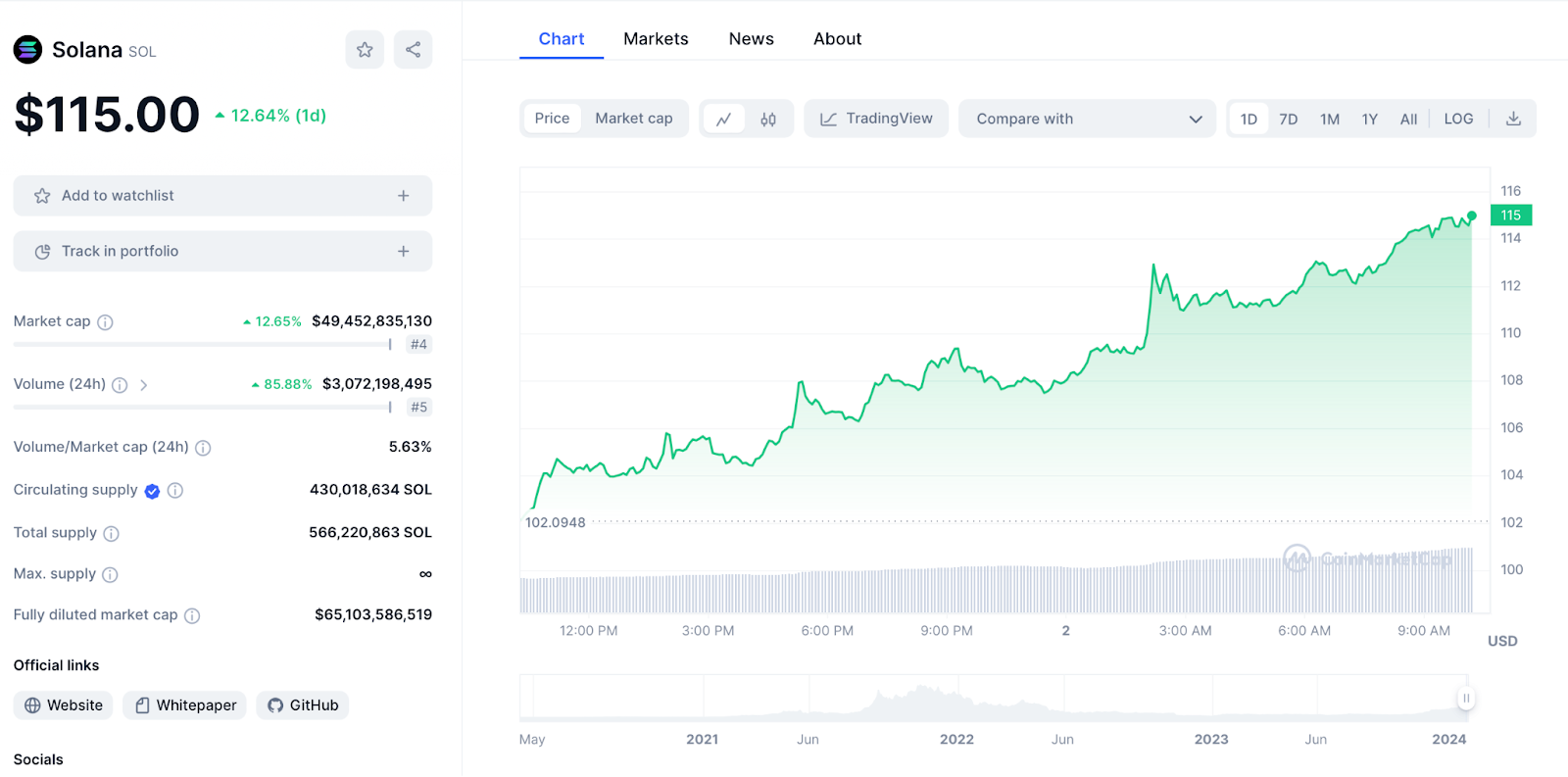Click the plus icon on Add to watchlist
1568x777 pixels.
pos(403,196)
